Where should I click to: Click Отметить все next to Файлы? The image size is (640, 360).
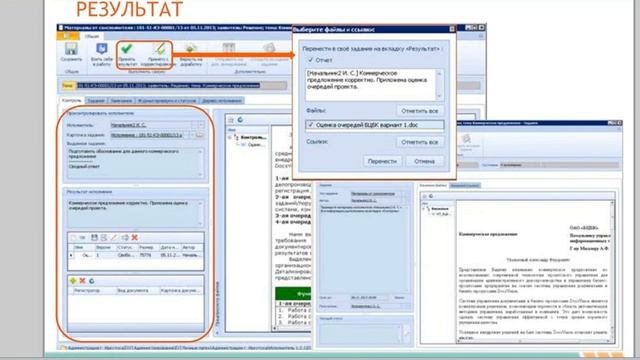(420, 111)
